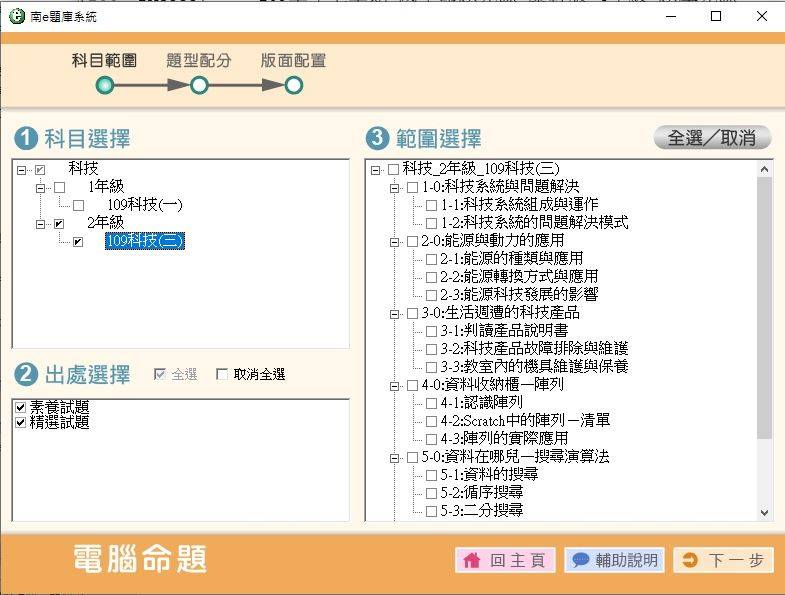Collapse the 科技_2年級_109科技(三) root node
Viewport: 785px width, 595px height.
pyautogui.click(x=375, y=170)
